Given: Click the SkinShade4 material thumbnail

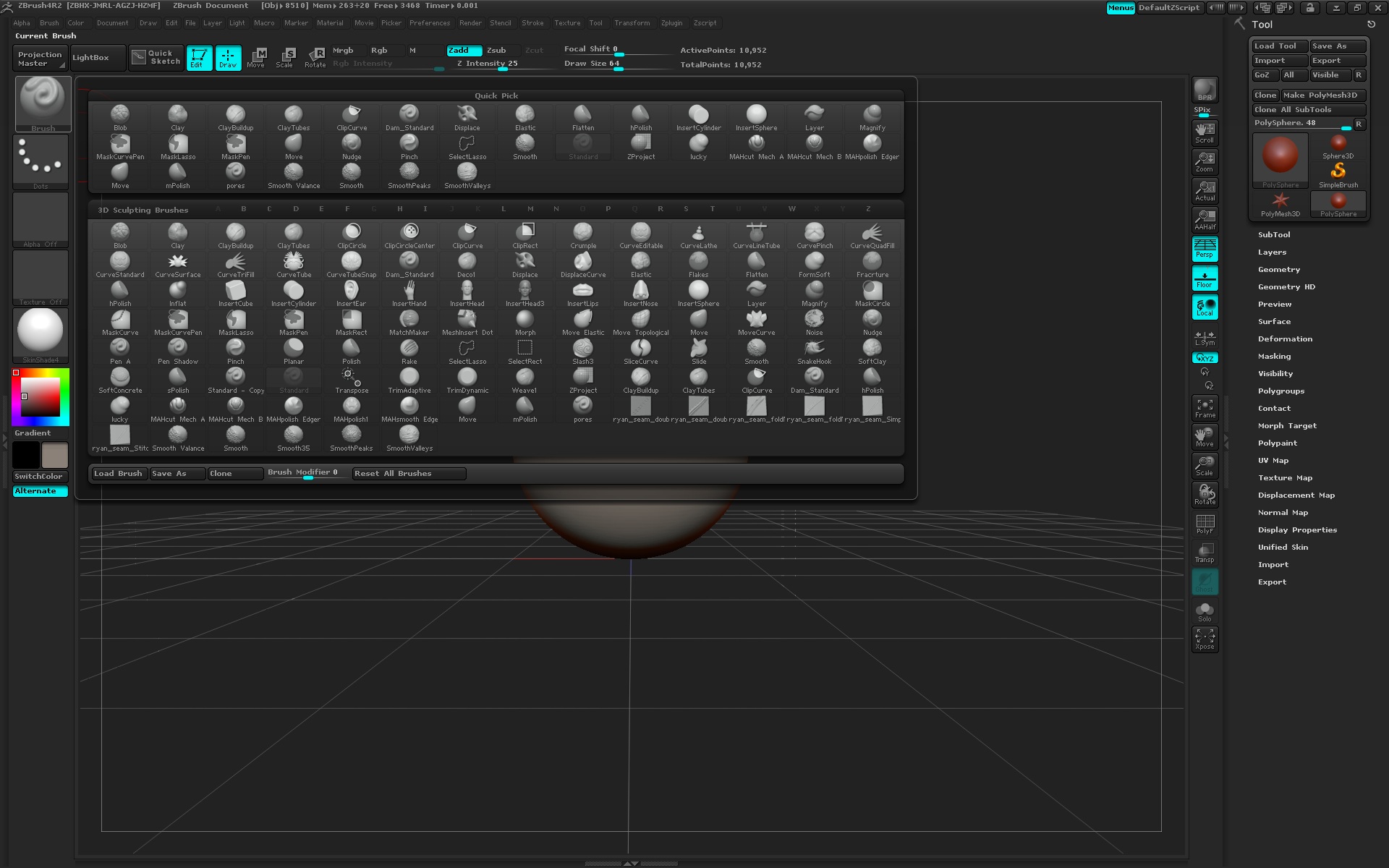Looking at the screenshot, I should pyautogui.click(x=41, y=336).
